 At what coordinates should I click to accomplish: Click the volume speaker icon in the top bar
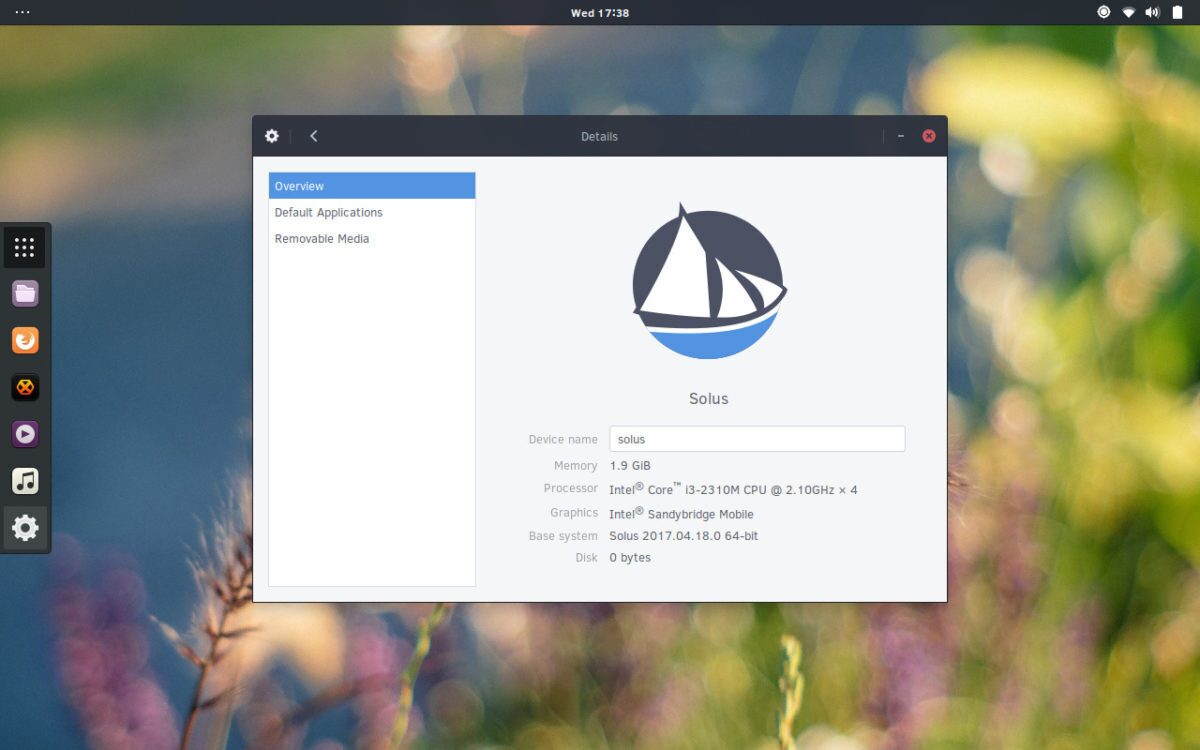tap(1152, 12)
